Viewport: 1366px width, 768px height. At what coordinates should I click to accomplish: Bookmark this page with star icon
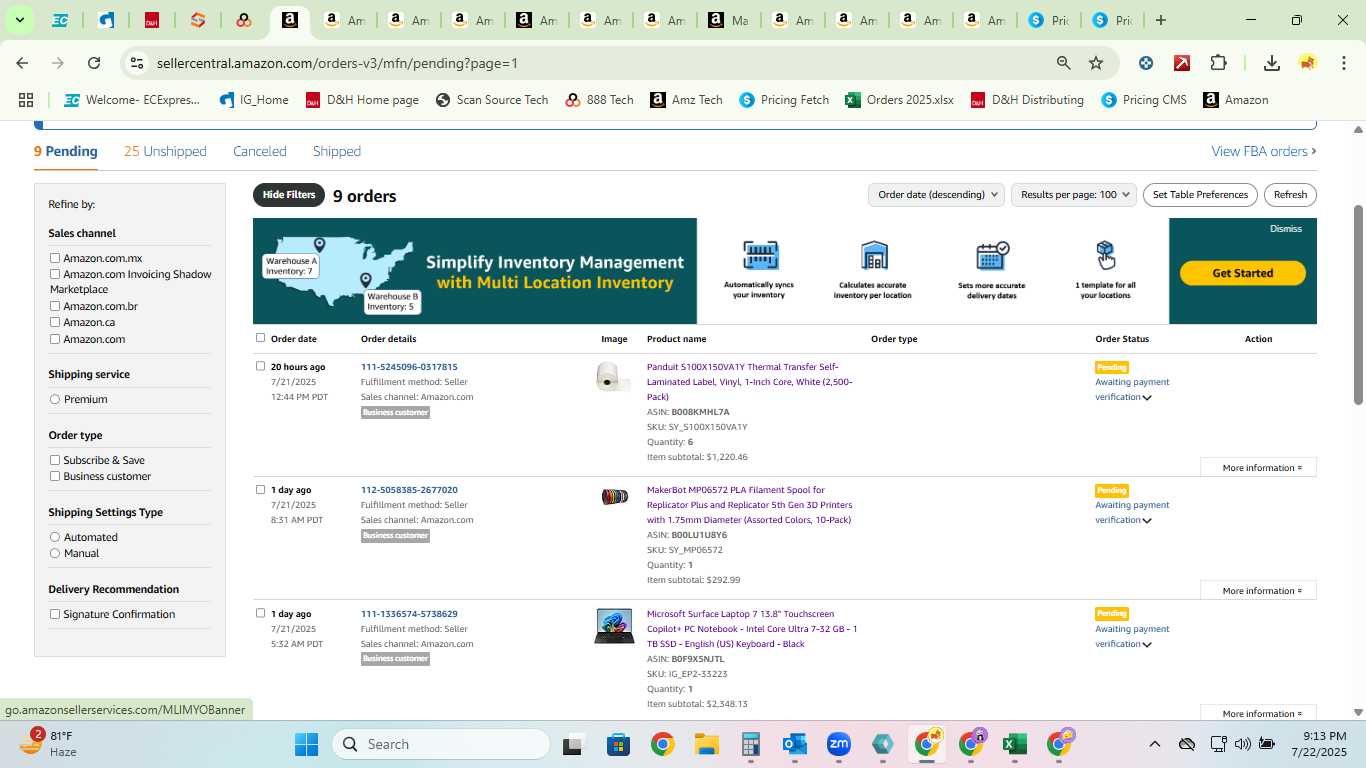coord(1096,63)
